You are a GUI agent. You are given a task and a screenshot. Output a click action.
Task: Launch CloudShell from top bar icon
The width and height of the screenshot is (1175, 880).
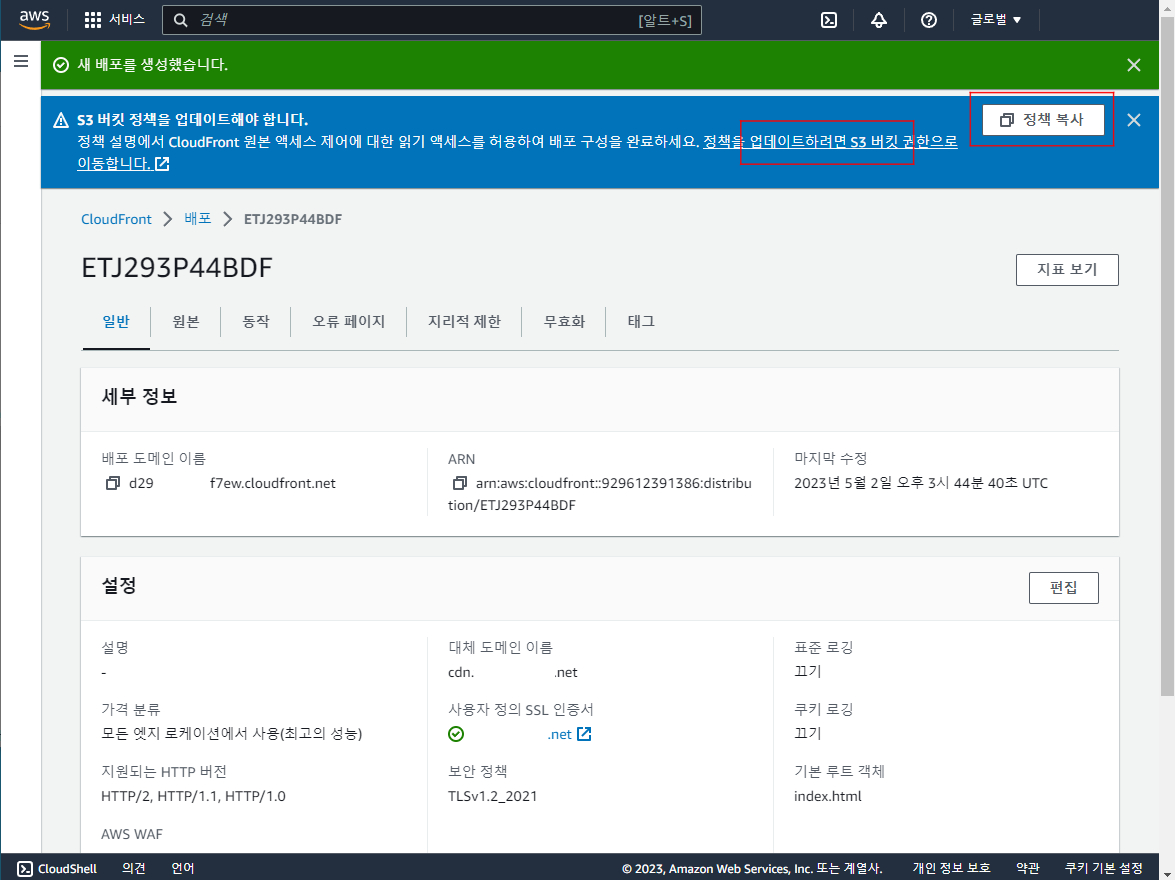pyautogui.click(x=829, y=20)
